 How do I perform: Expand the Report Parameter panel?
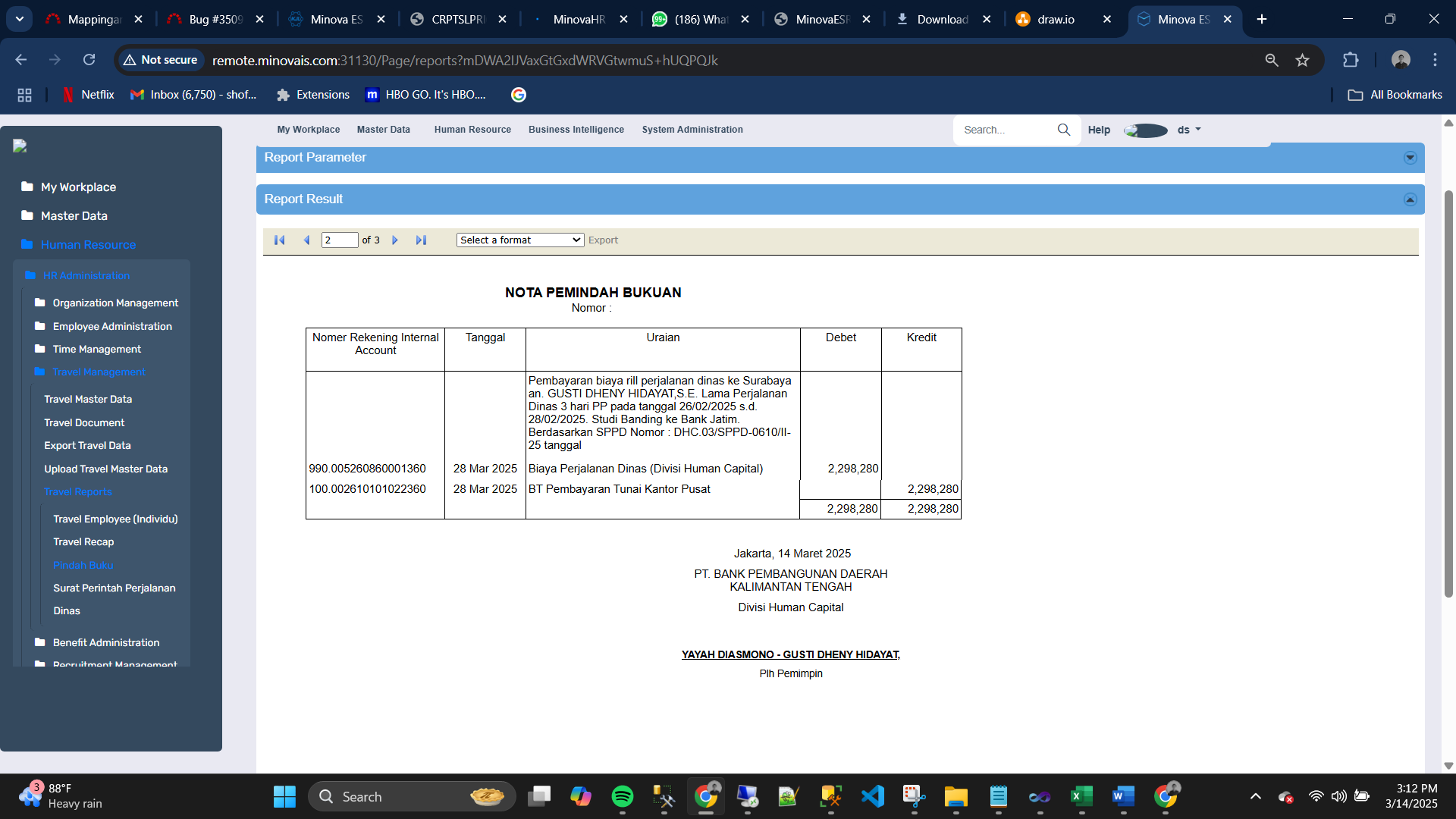pos(1410,158)
